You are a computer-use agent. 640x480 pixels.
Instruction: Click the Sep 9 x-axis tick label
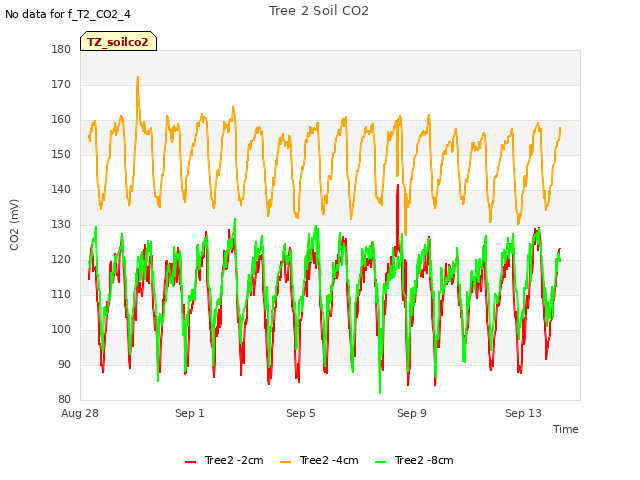[412, 413]
